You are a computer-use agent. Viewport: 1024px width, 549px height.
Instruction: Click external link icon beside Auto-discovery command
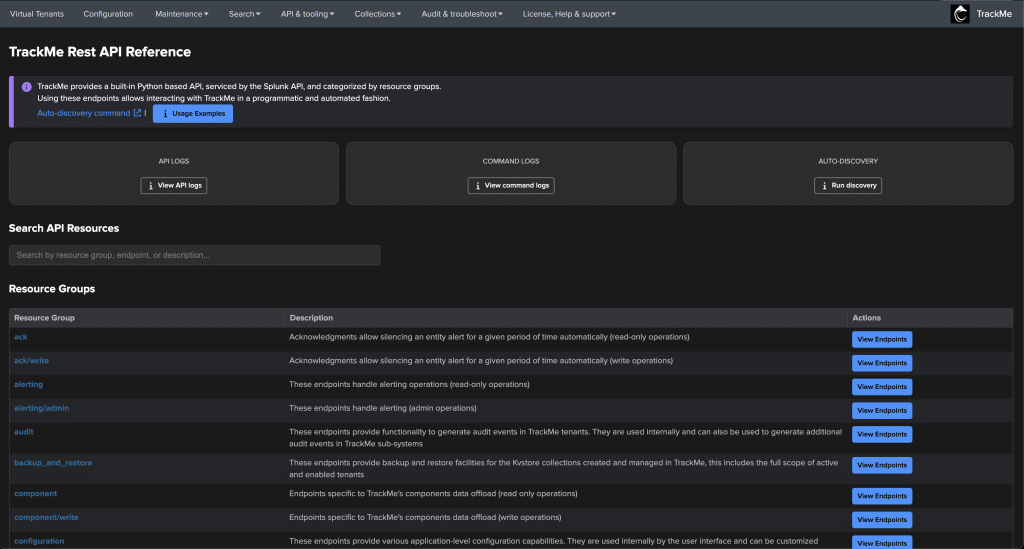[137, 113]
